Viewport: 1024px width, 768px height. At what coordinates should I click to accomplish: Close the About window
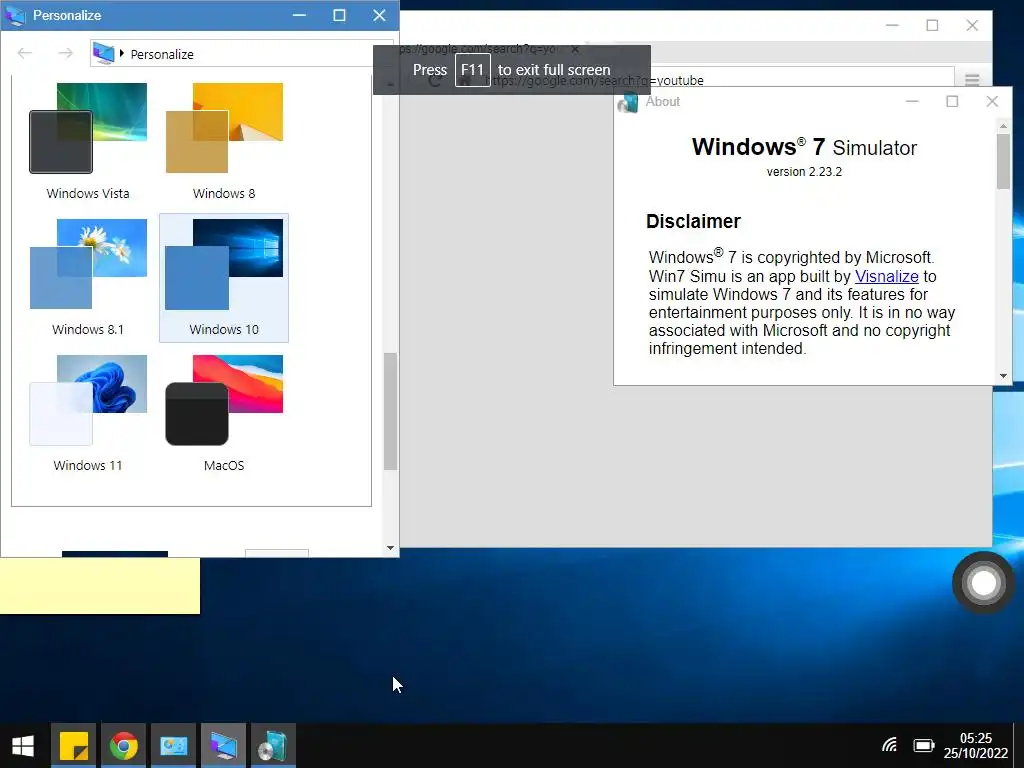coord(992,101)
